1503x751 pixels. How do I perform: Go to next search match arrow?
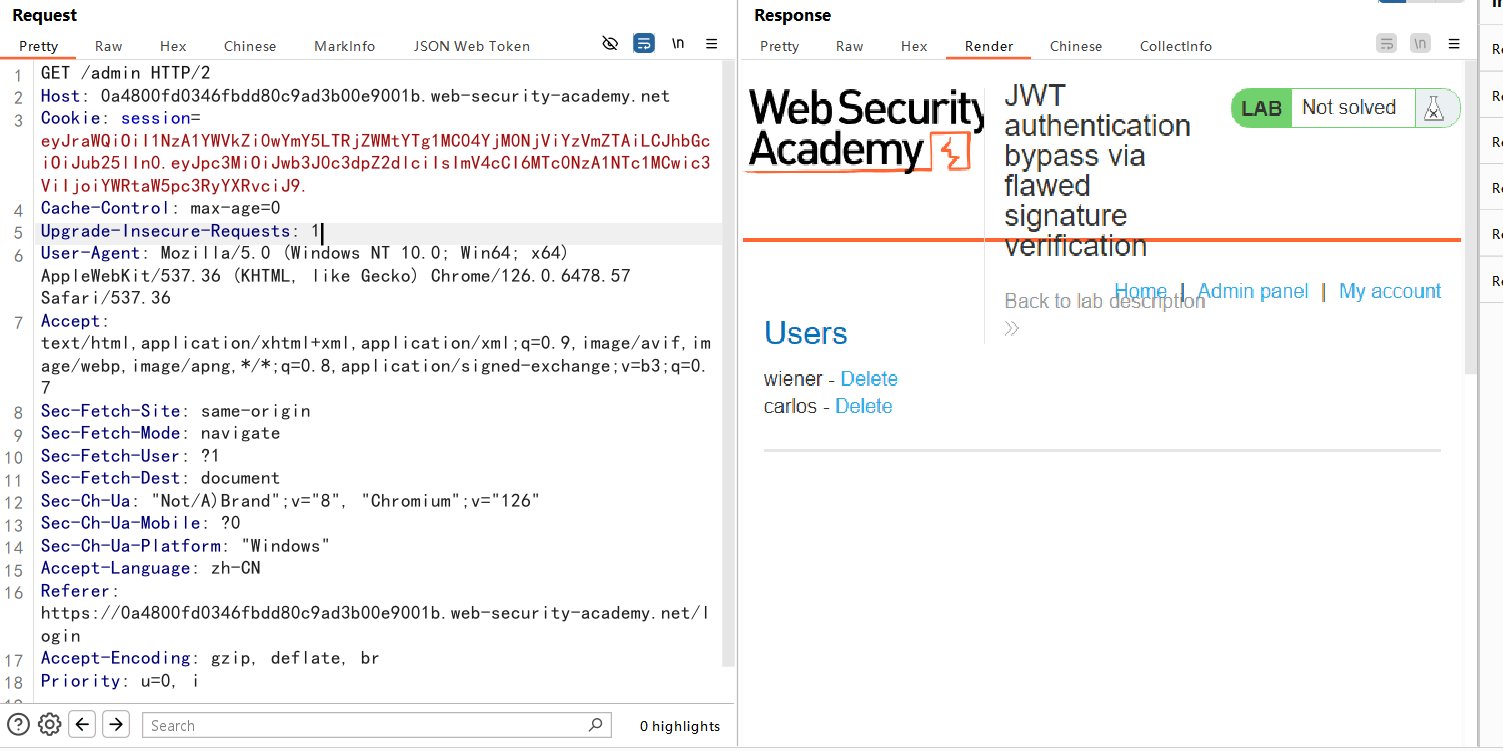tap(116, 725)
